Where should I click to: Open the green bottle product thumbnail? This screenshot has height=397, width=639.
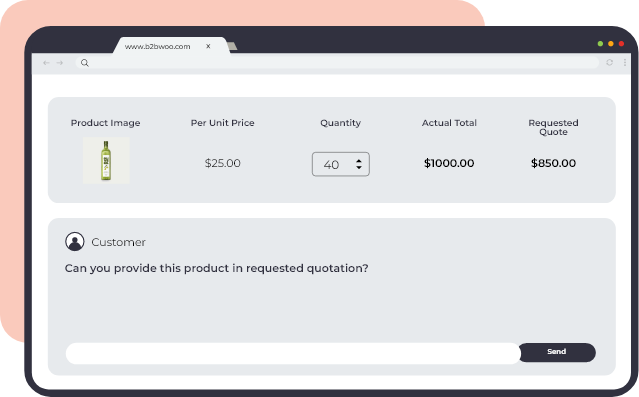[106, 160]
